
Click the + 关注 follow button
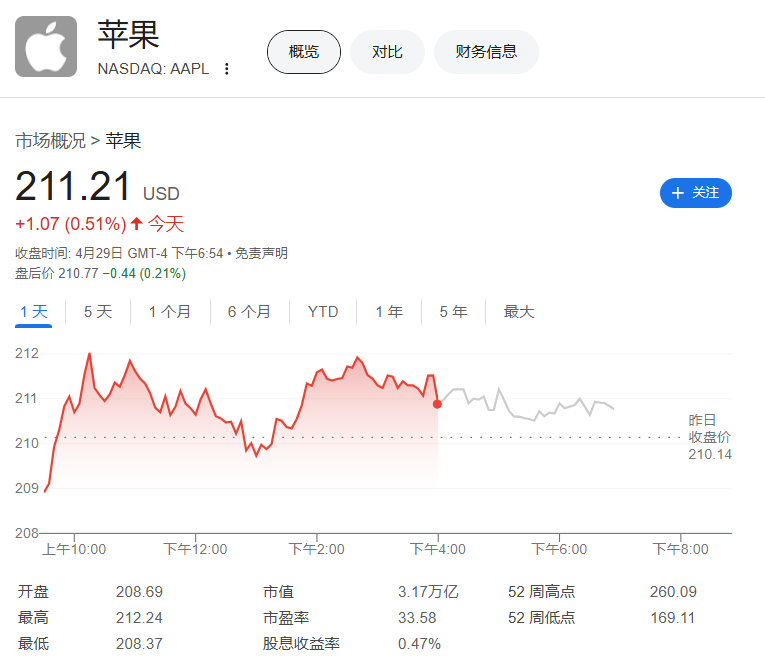[x=696, y=193]
